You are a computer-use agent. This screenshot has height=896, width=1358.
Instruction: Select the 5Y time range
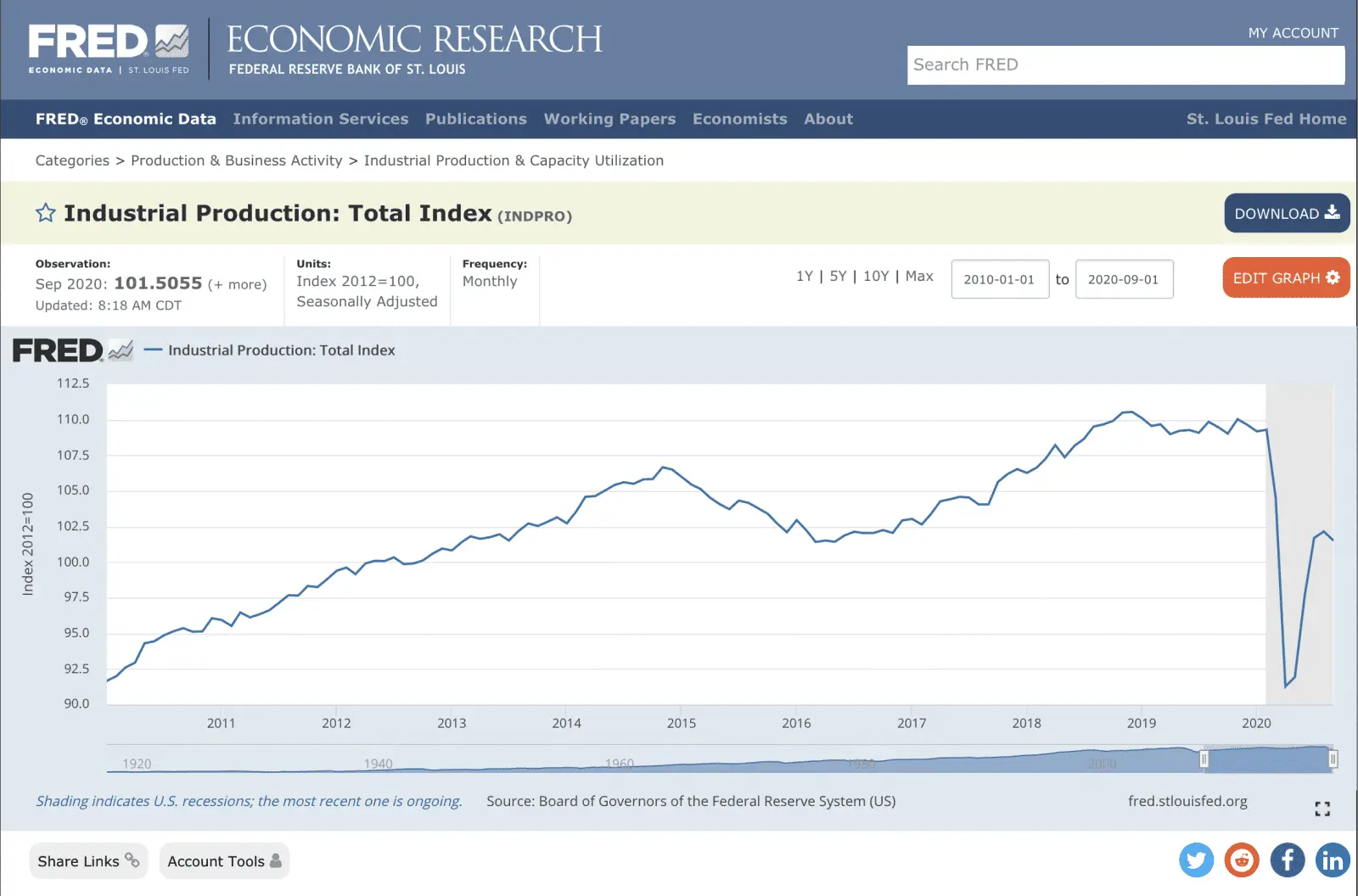click(x=838, y=277)
